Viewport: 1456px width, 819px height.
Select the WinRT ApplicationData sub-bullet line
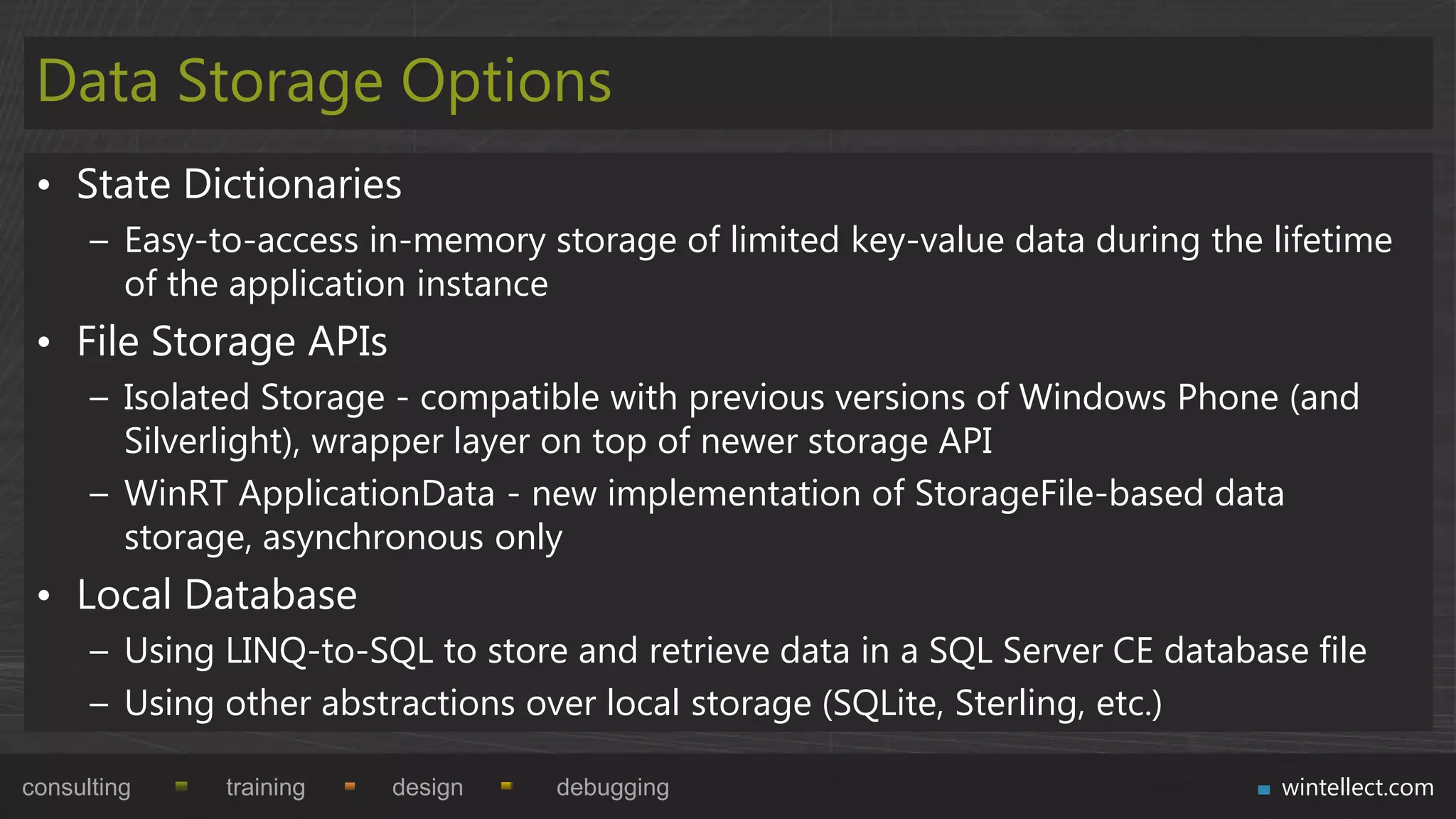coord(704,494)
